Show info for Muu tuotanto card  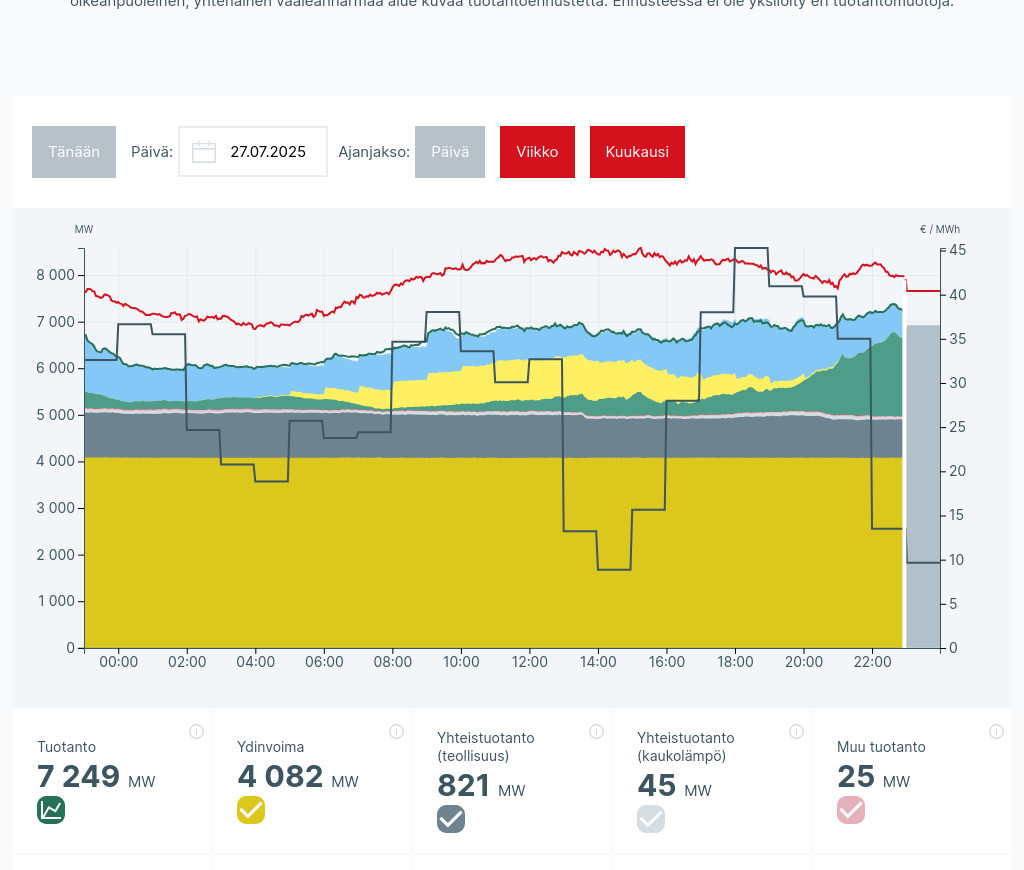996,731
